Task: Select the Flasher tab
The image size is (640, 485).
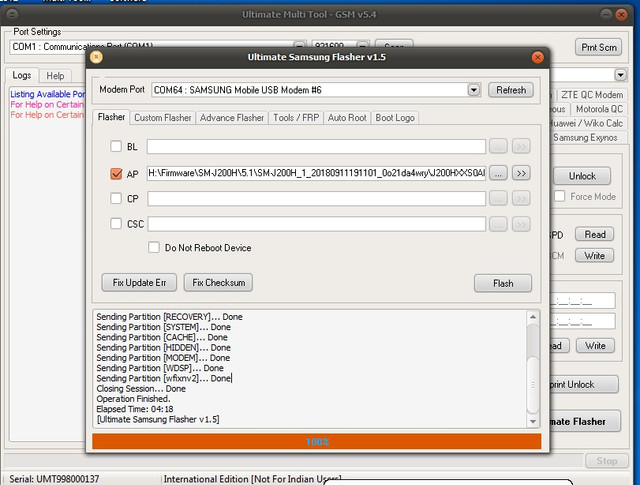Action: coord(111,117)
